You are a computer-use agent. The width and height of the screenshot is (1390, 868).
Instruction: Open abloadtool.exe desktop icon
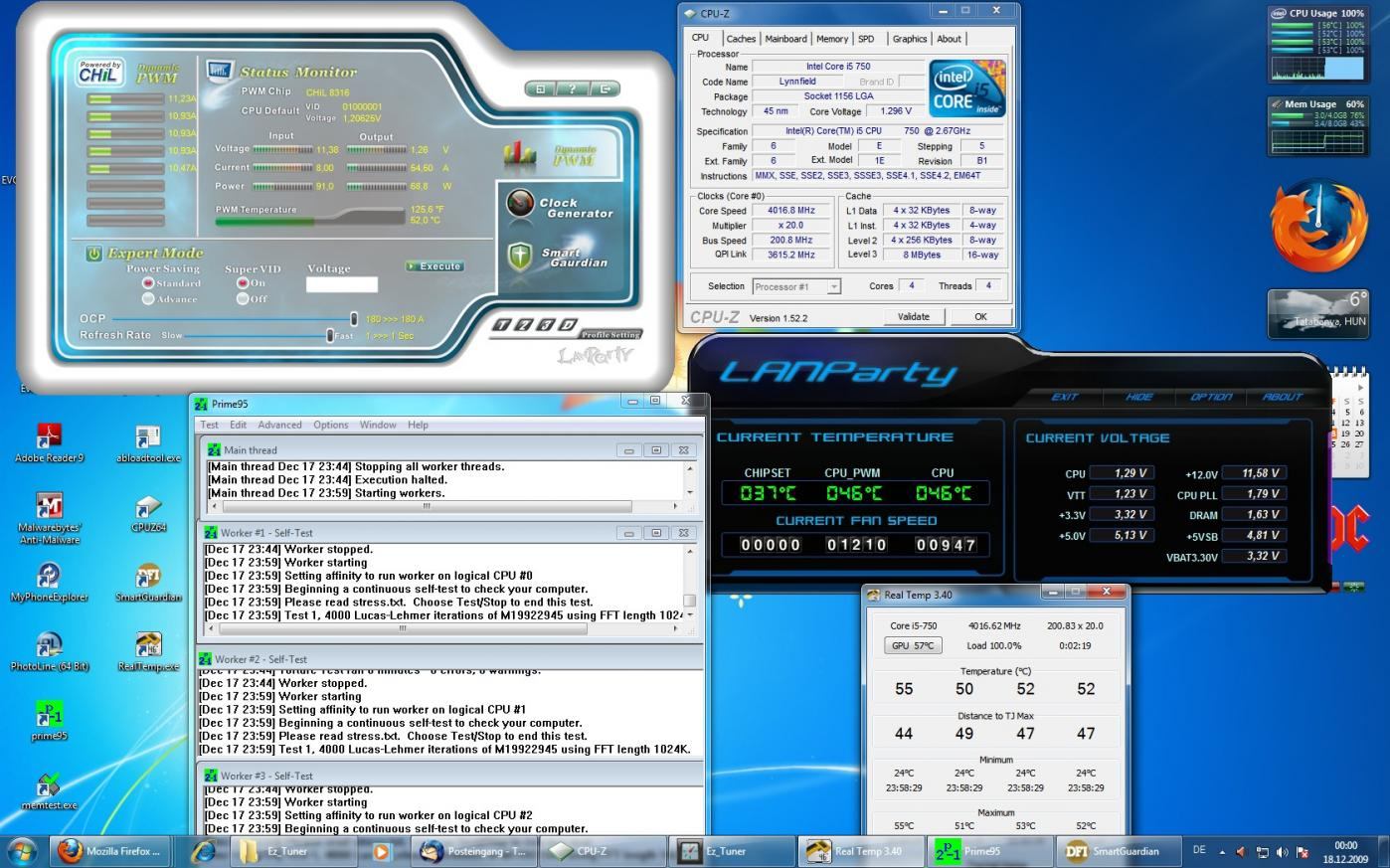(148, 442)
